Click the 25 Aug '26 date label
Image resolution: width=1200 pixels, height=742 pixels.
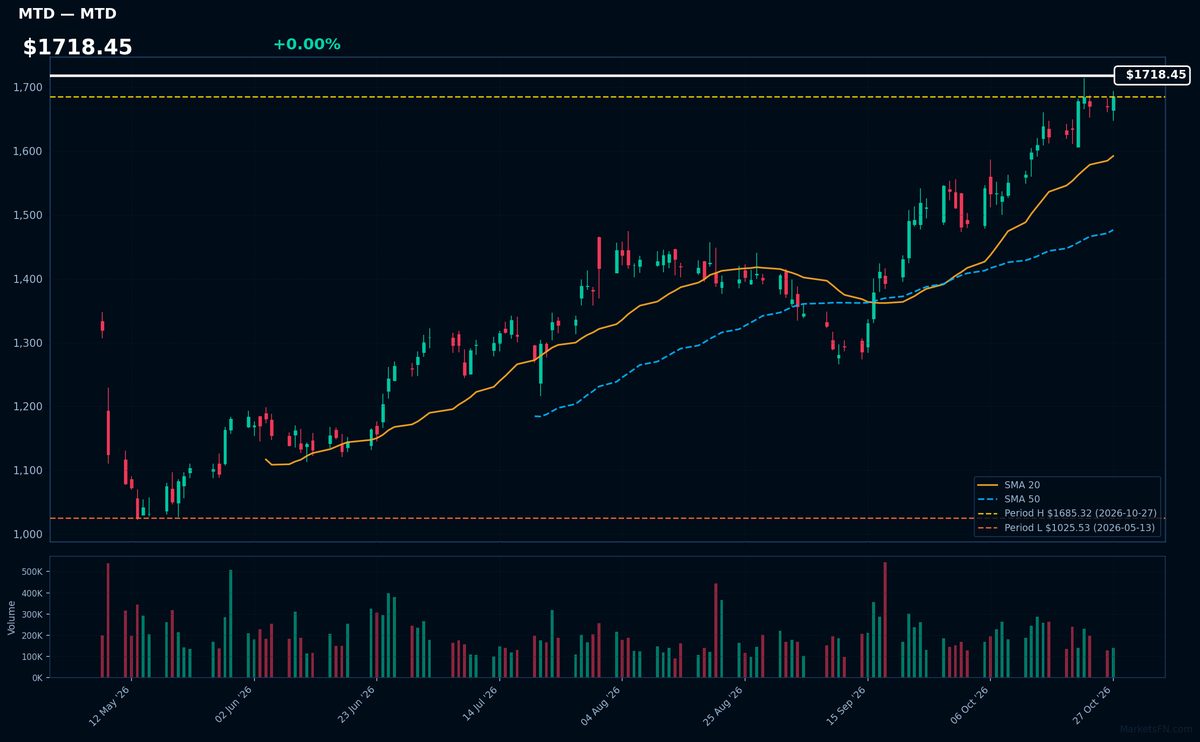(725, 705)
